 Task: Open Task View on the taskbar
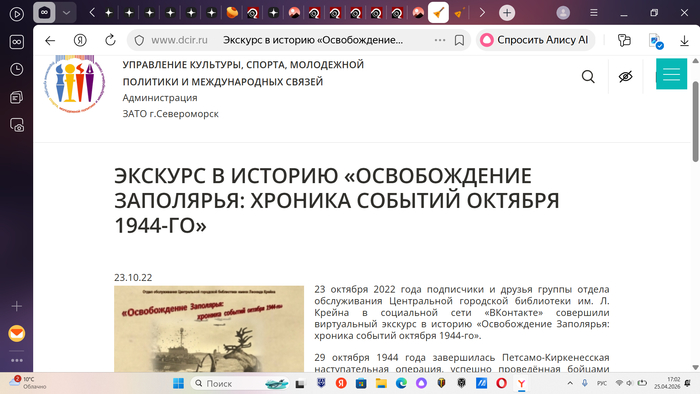300,383
